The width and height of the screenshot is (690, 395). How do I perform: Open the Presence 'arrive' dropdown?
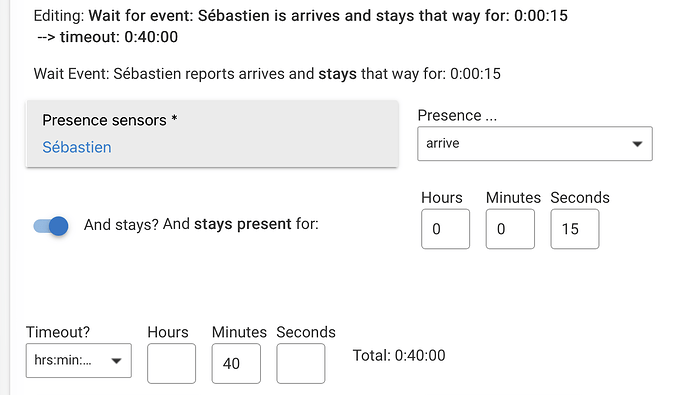(x=535, y=144)
